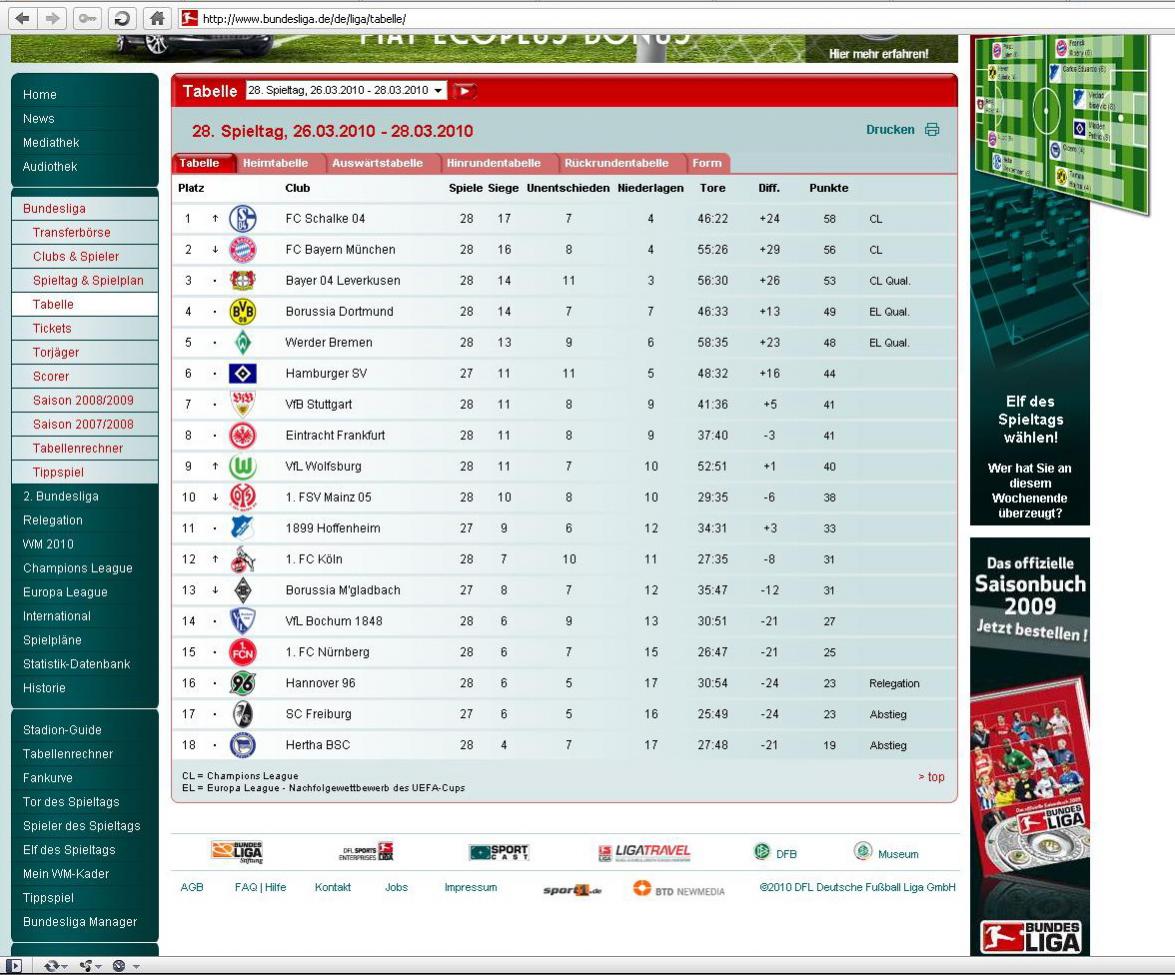Screen dimensions: 1175x975
Task: Click the Borussia M'gladbach diamond logo
Action: pos(243,590)
